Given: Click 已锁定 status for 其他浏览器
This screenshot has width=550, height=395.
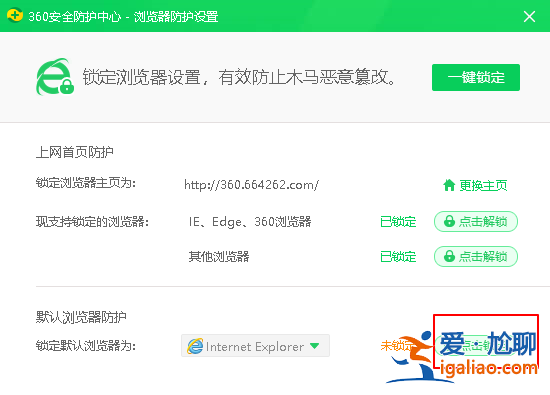Looking at the screenshot, I should (x=398, y=257).
